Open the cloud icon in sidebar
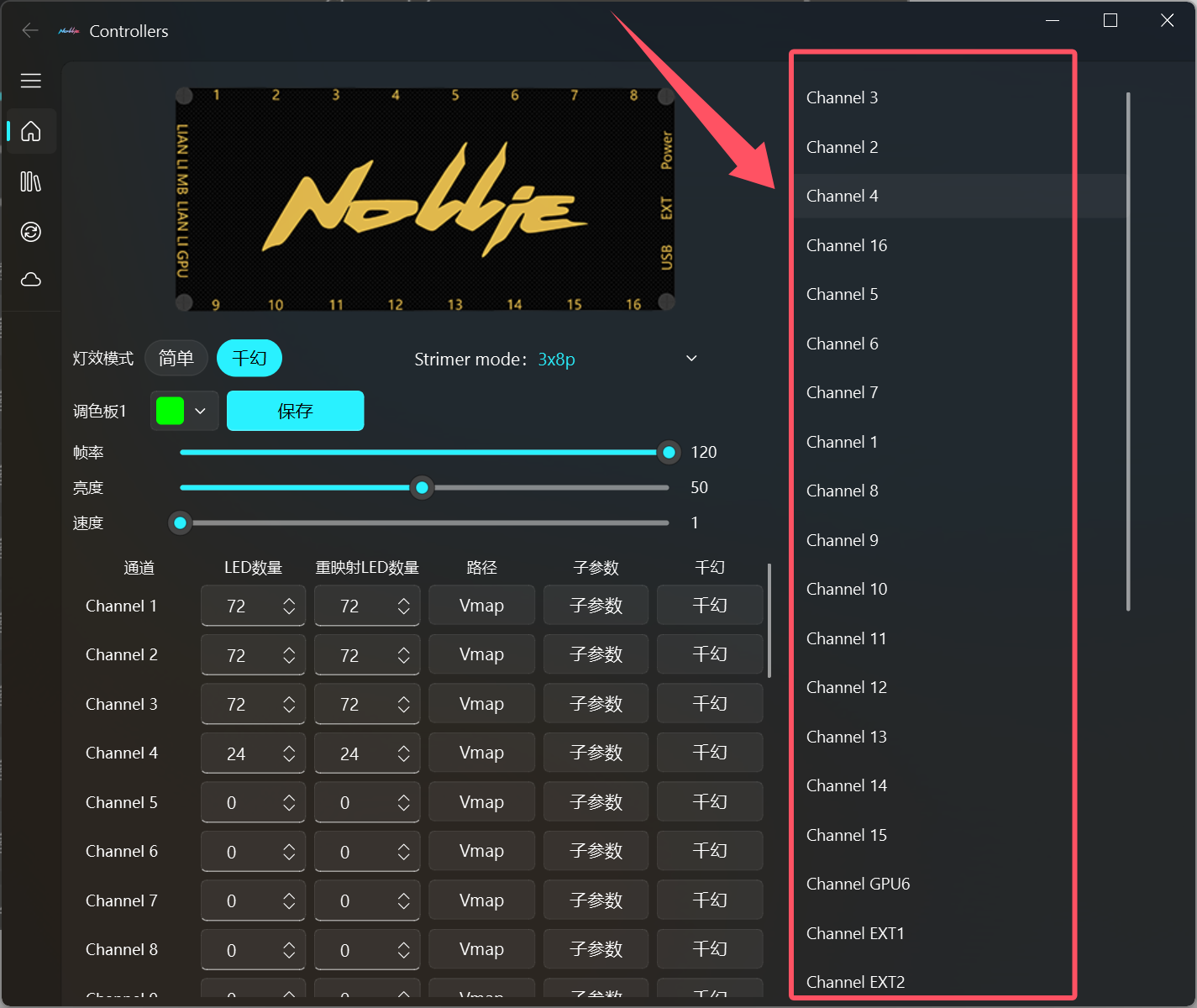 [31, 280]
